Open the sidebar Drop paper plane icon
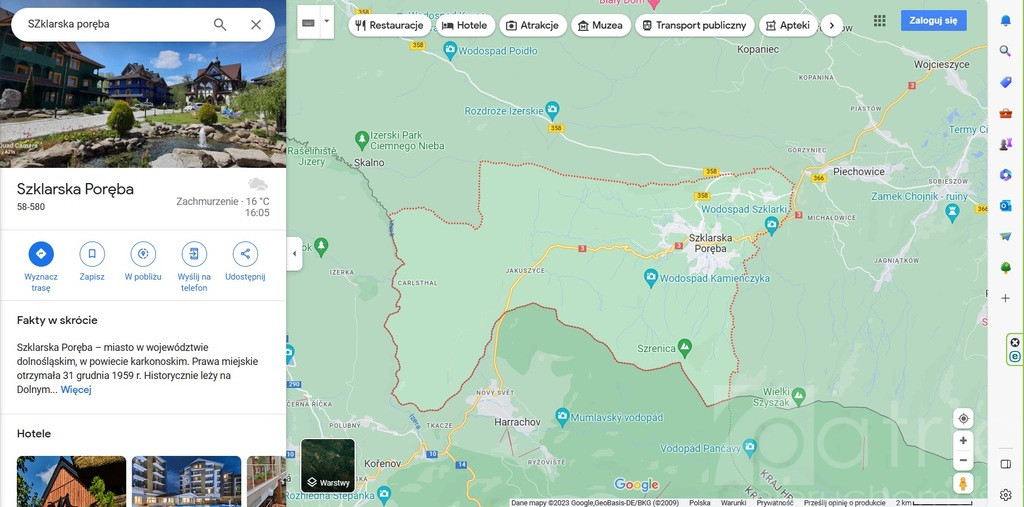This screenshot has width=1024, height=507. pyautogui.click(x=1006, y=236)
